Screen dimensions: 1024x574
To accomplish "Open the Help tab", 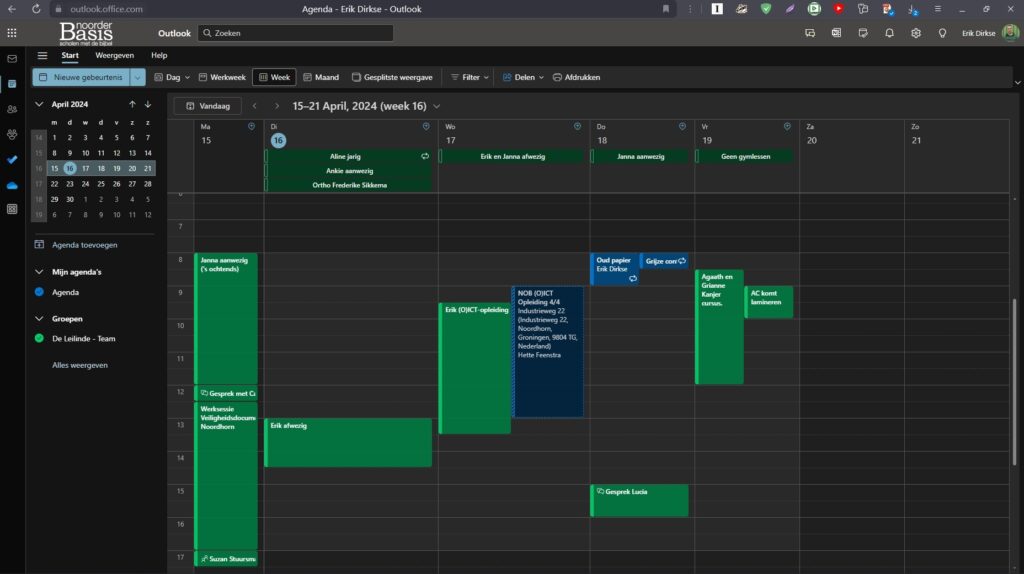I will tap(159, 56).
